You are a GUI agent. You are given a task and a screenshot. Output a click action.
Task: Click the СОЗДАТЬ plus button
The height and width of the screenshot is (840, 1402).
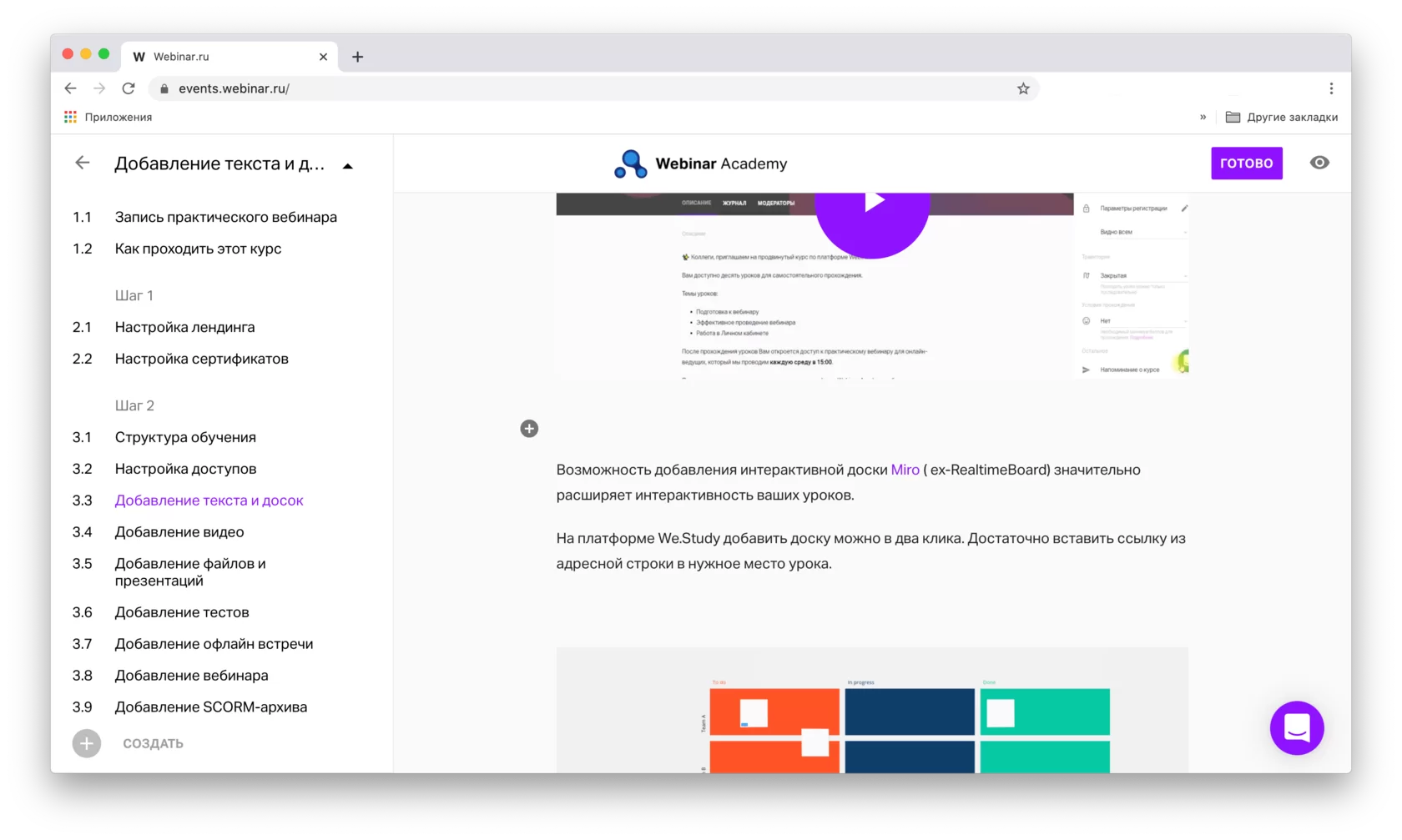pos(87,743)
